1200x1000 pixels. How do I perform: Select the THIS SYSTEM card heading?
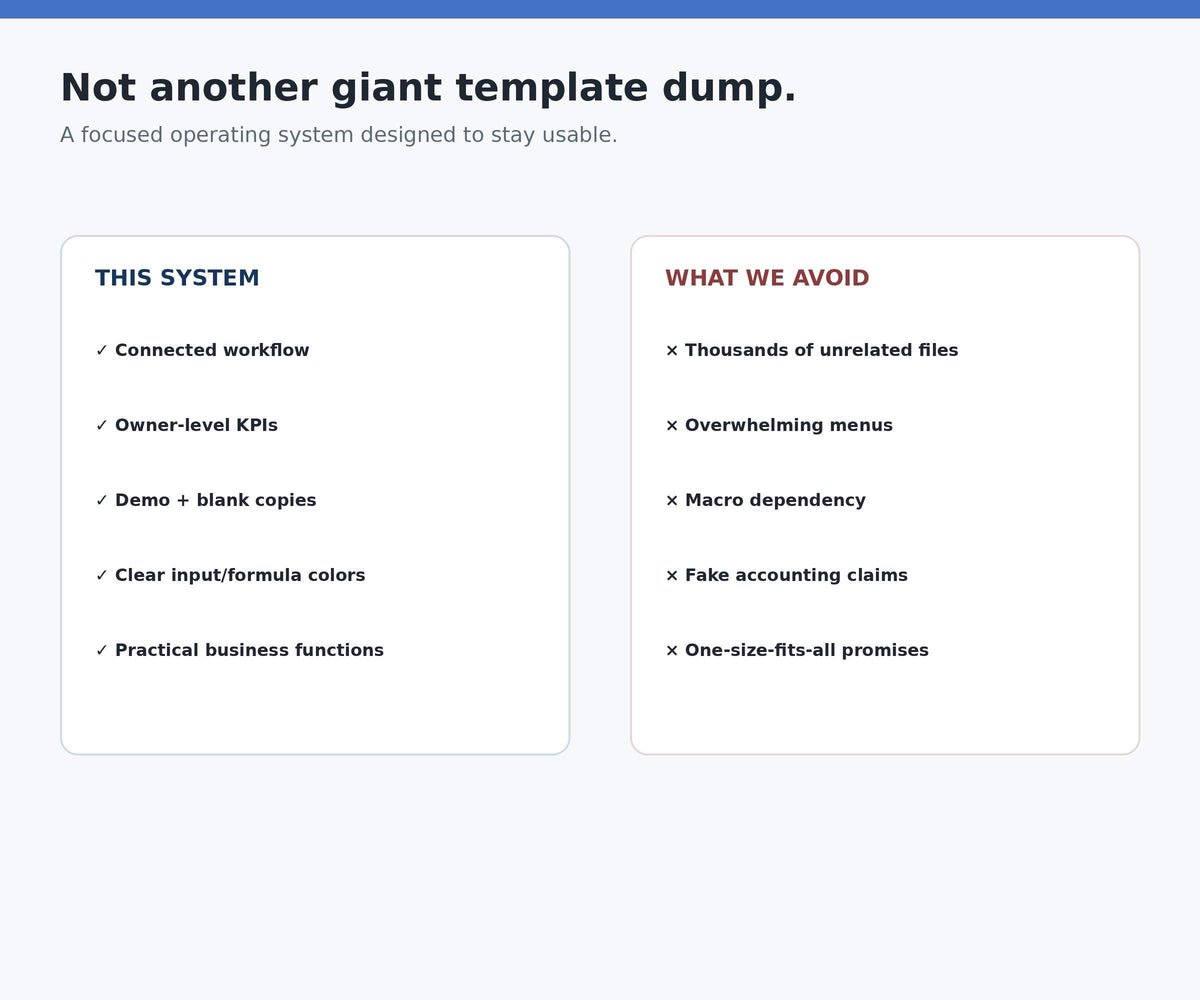(x=177, y=278)
